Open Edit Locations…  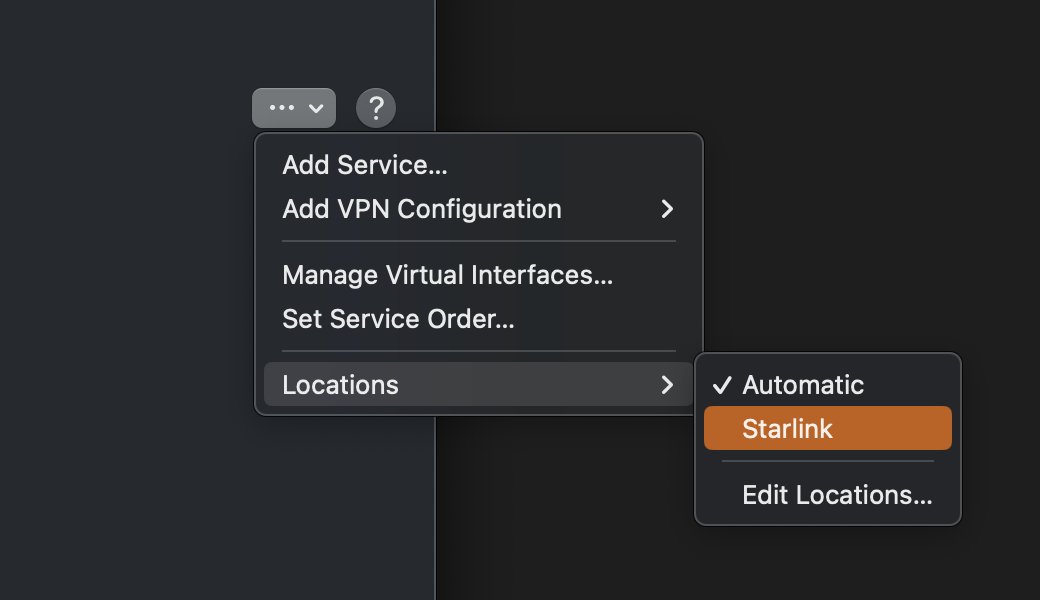coord(828,495)
